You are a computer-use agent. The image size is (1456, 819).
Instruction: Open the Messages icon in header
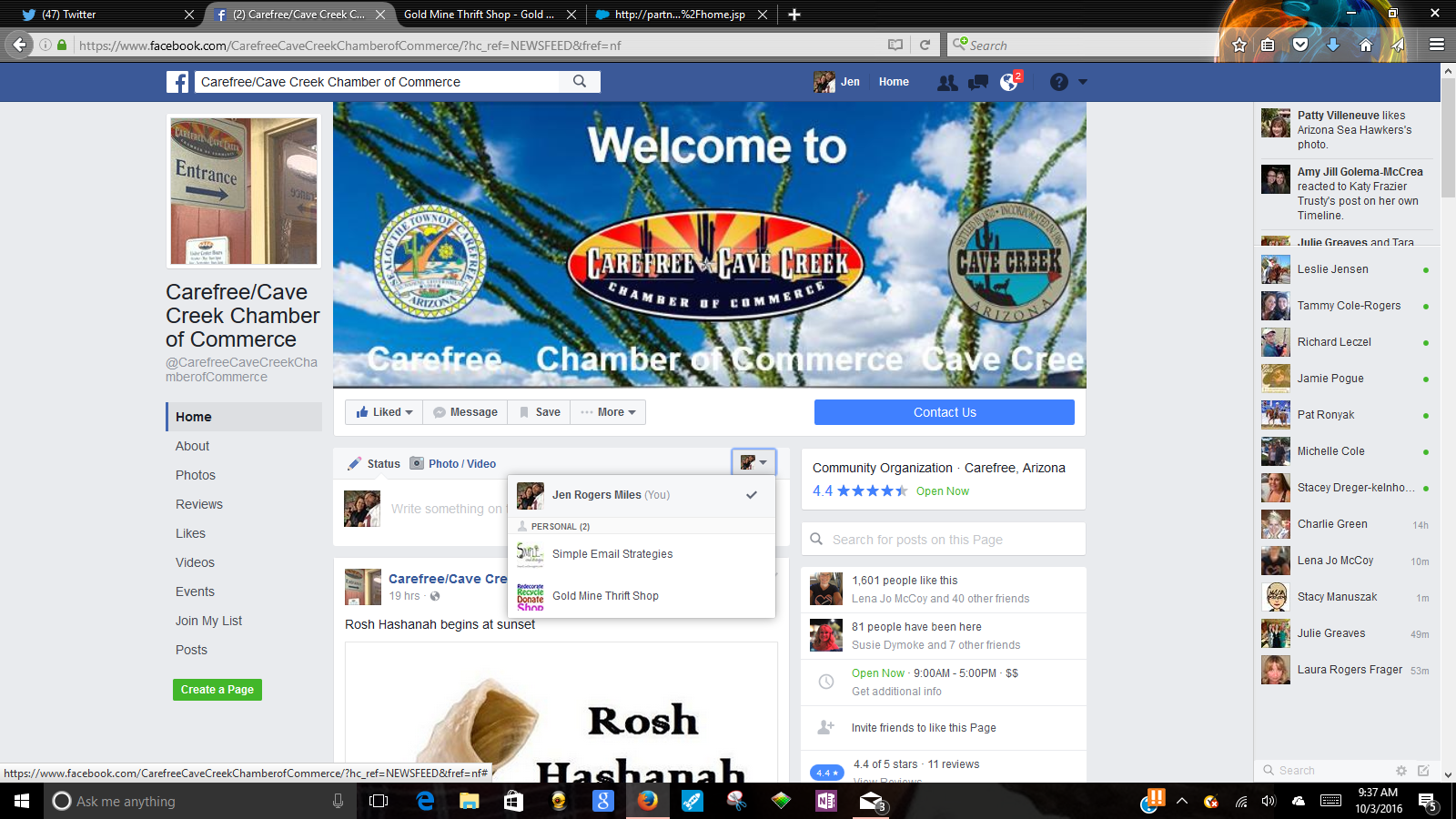[978, 82]
